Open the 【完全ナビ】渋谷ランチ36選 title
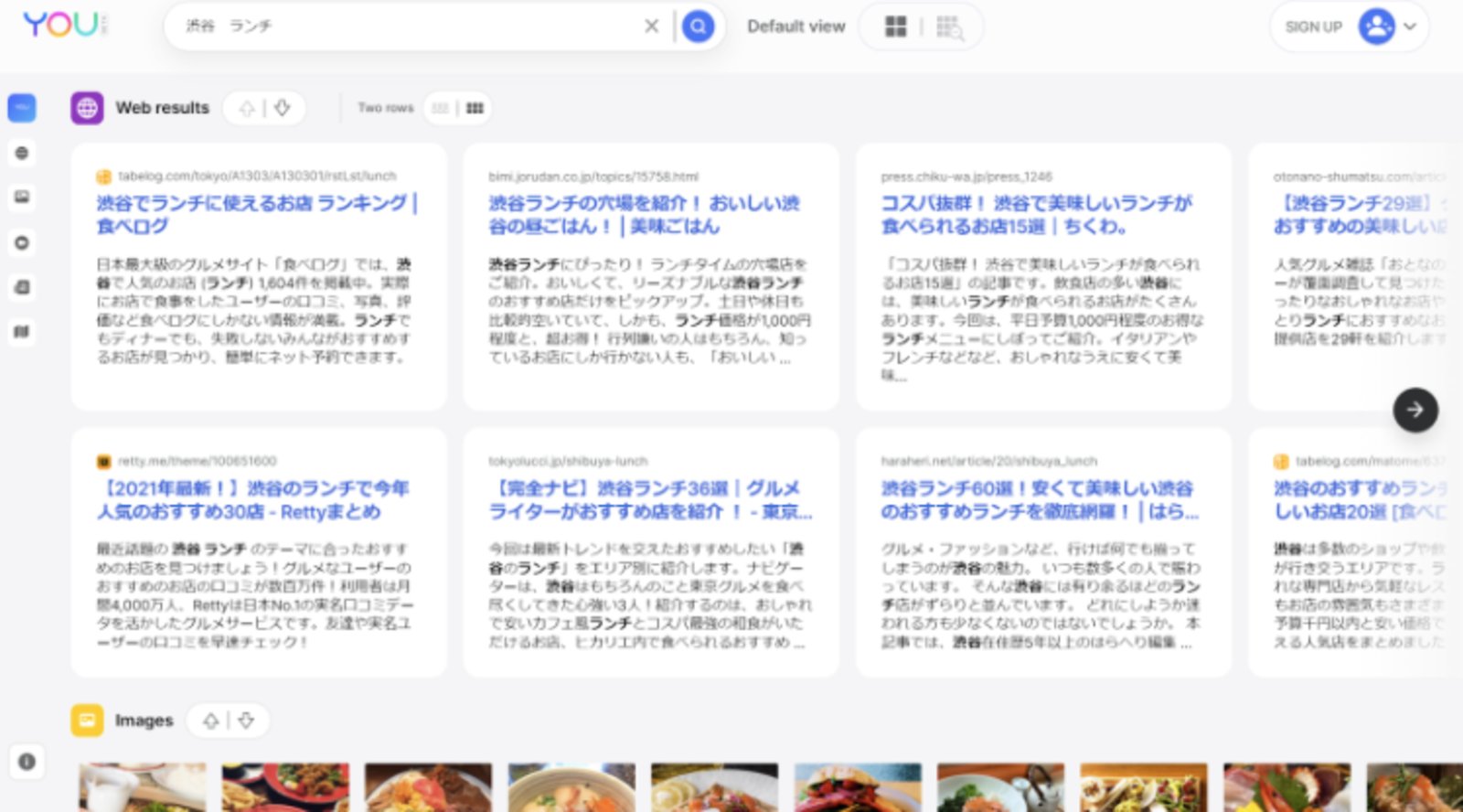This screenshot has height=812, width=1463. [x=650, y=499]
